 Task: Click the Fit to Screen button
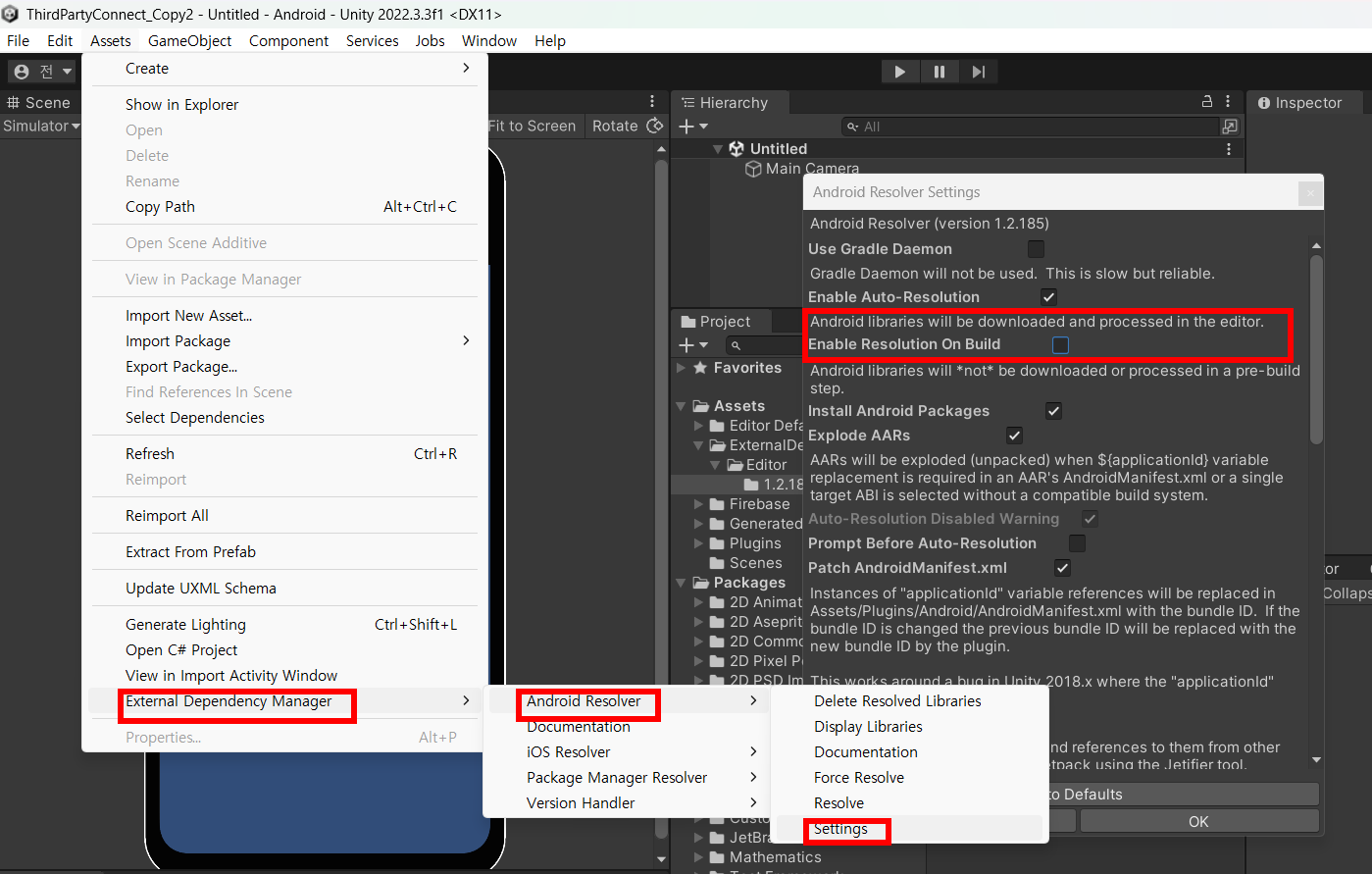point(532,126)
